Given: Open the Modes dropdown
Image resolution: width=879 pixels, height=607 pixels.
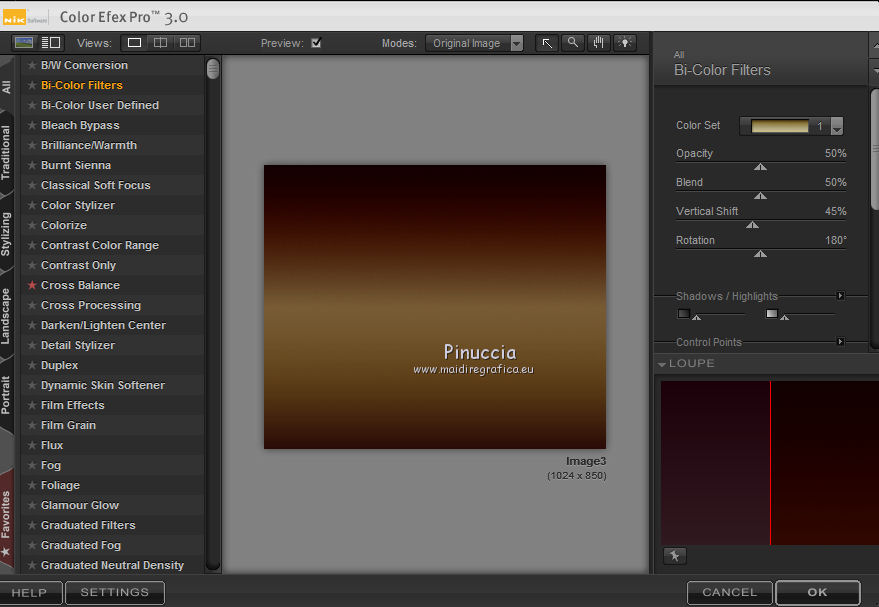Looking at the screenshot, I should coord(474,43).
